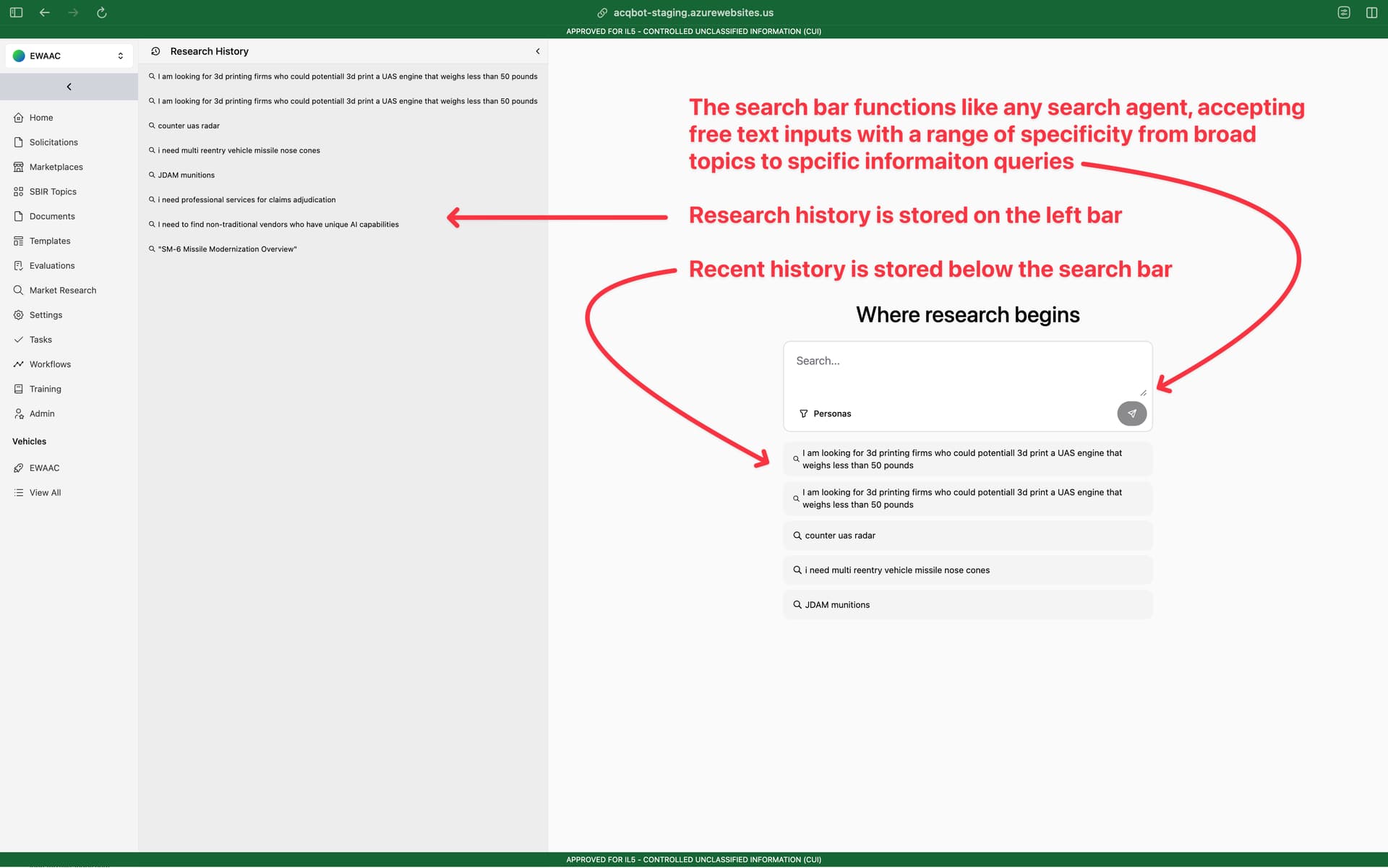Open history 'multi reentry vehicle missile nose cones'

tap(343, 150)
